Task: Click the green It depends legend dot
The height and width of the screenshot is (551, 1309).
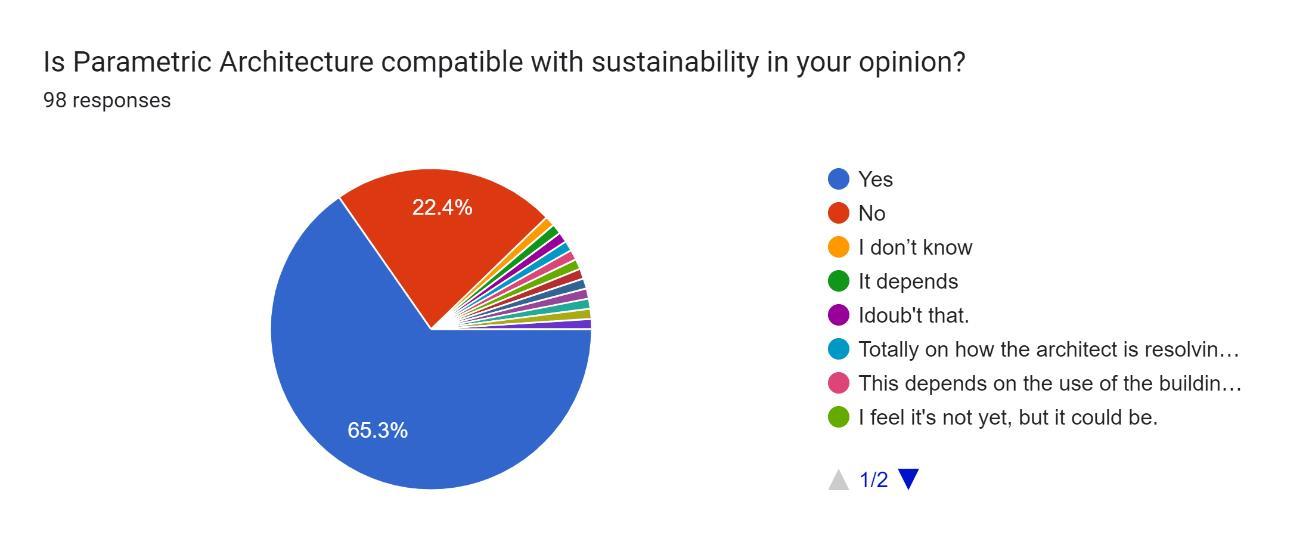Action: [x=838, y=281]
